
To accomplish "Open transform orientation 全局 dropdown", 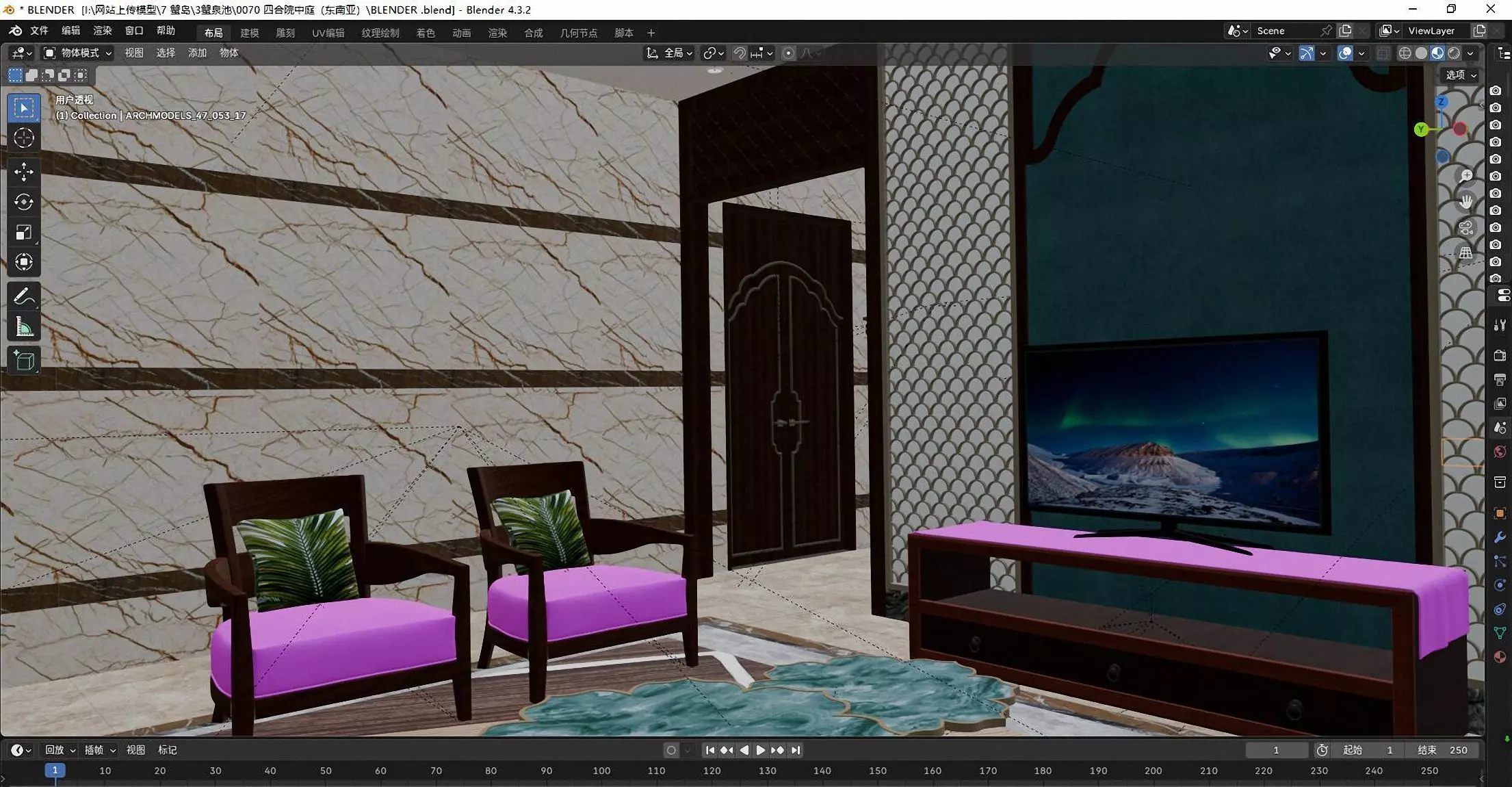I will coord(670,53).
